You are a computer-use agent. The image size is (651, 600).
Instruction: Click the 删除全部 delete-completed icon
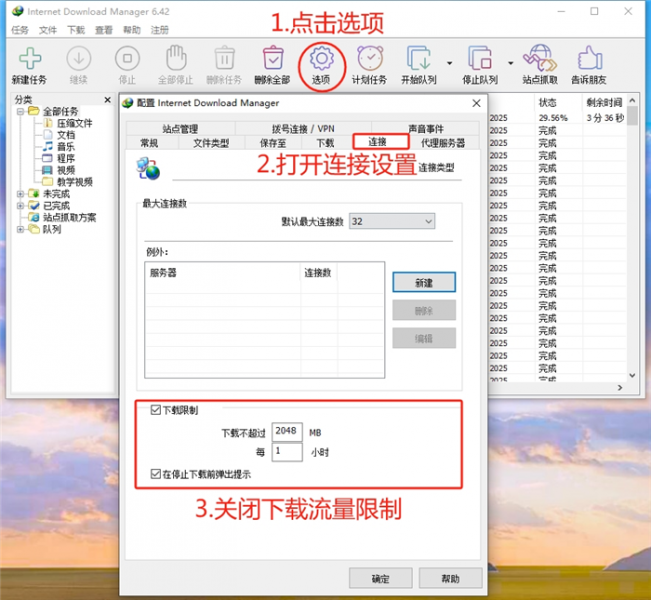(x=273, y=58)
